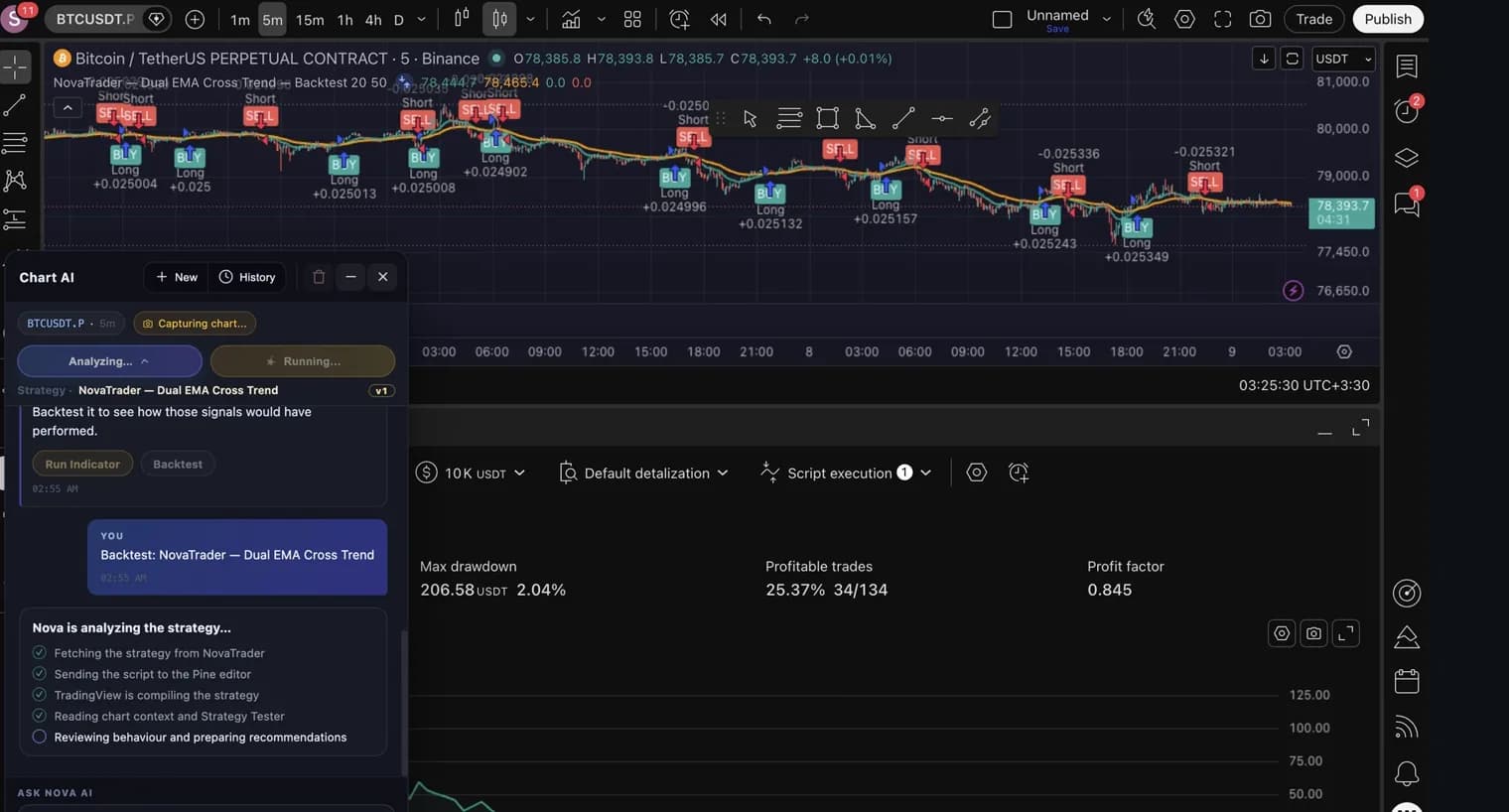
Task: Expand the Unnamed layout dropdown arrow
Action: (x=1106, y=19)
